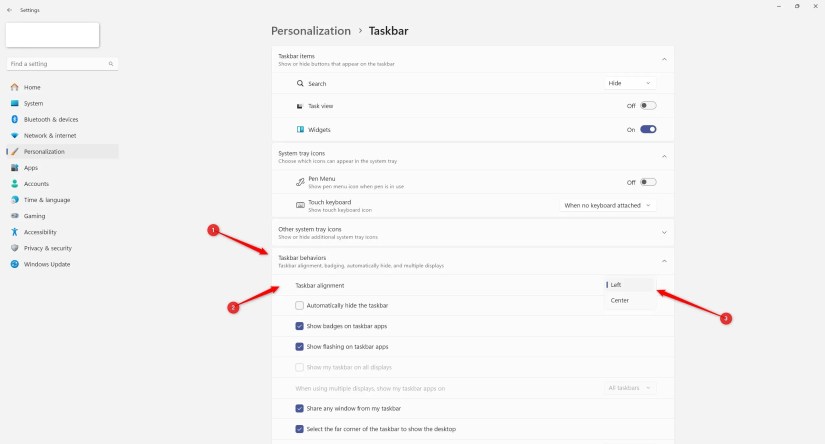This screenshot has height=444, width=825.
Task: Click the Accessibility icon
Action: [15, 232]
